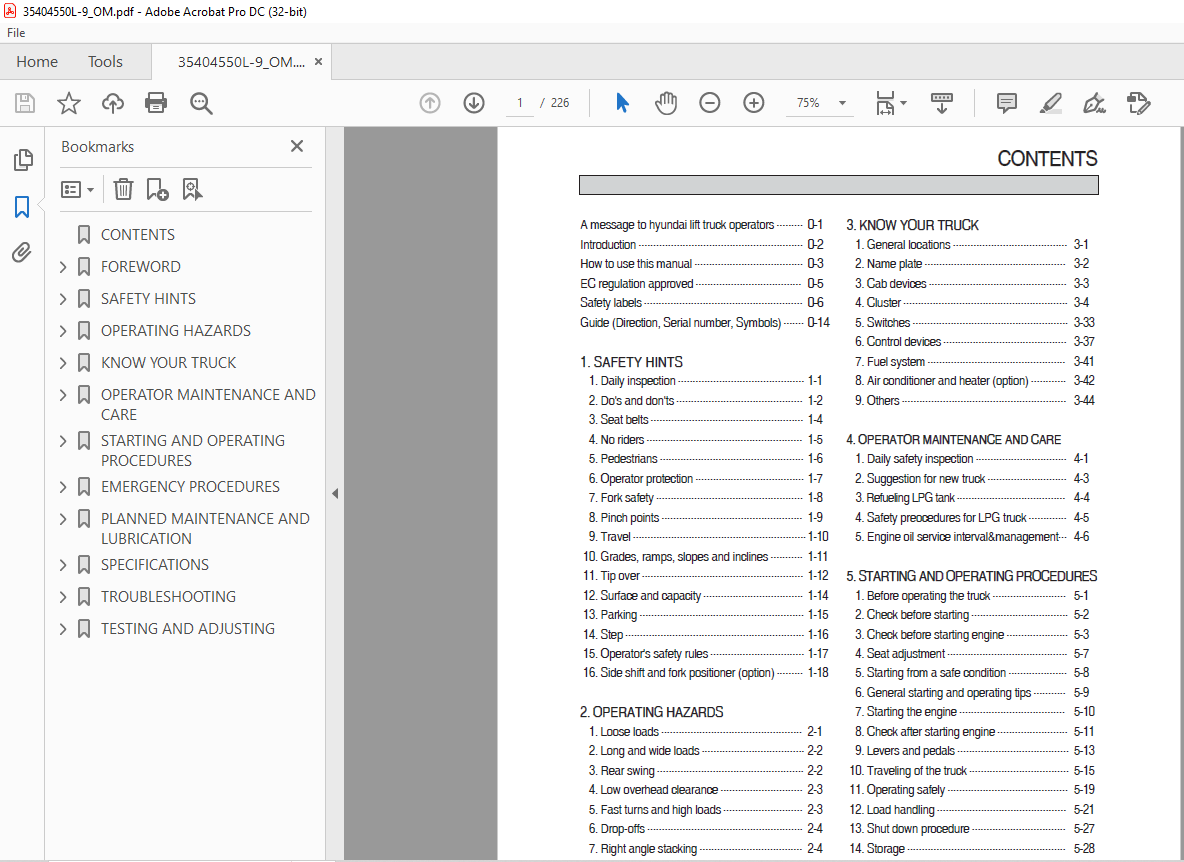Click 'Cluster' contents entry
Screen dimensions: 1184x862
pos(971,303)
